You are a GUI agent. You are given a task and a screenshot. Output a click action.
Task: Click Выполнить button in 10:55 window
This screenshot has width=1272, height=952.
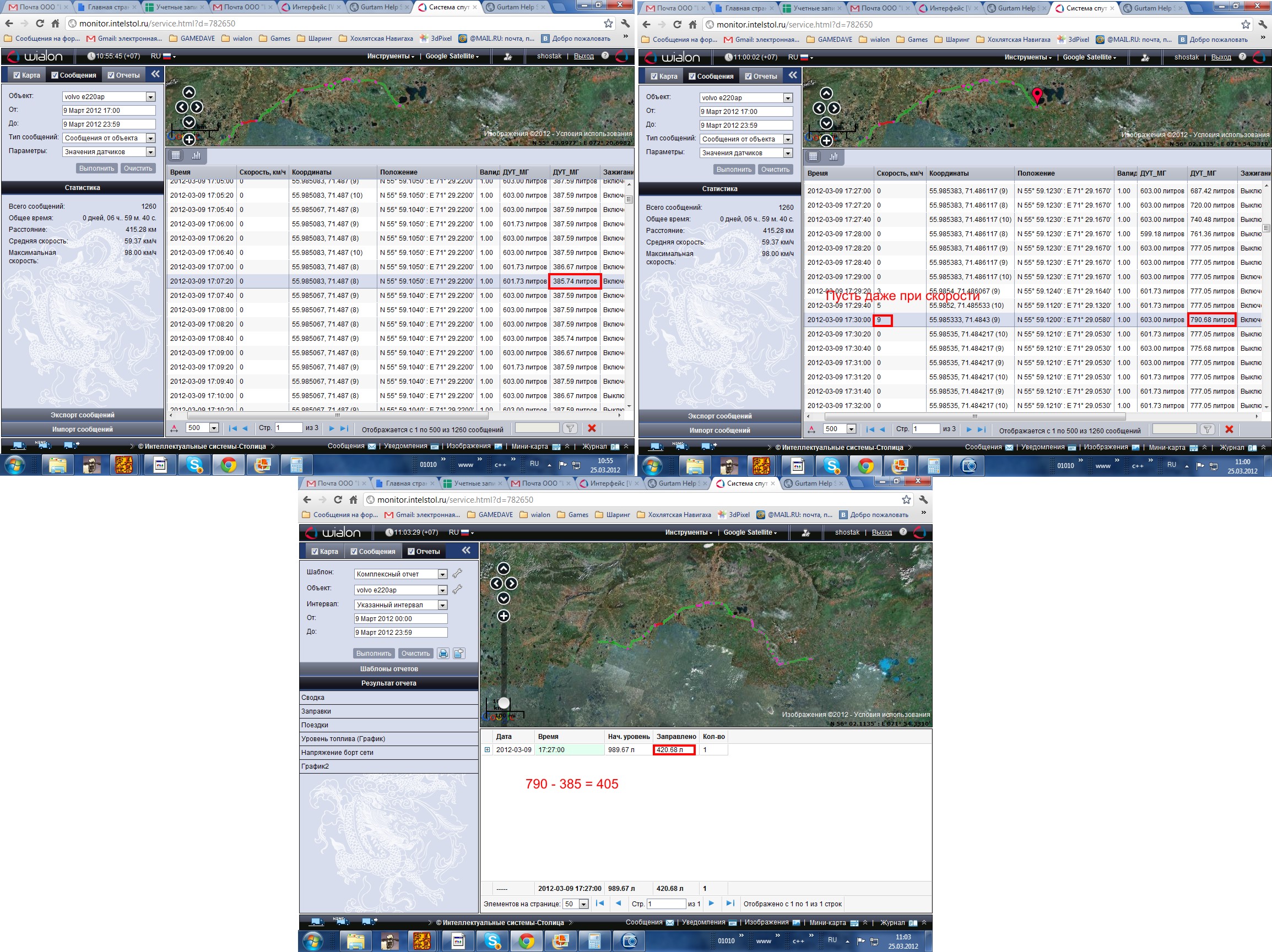(96, 168)
